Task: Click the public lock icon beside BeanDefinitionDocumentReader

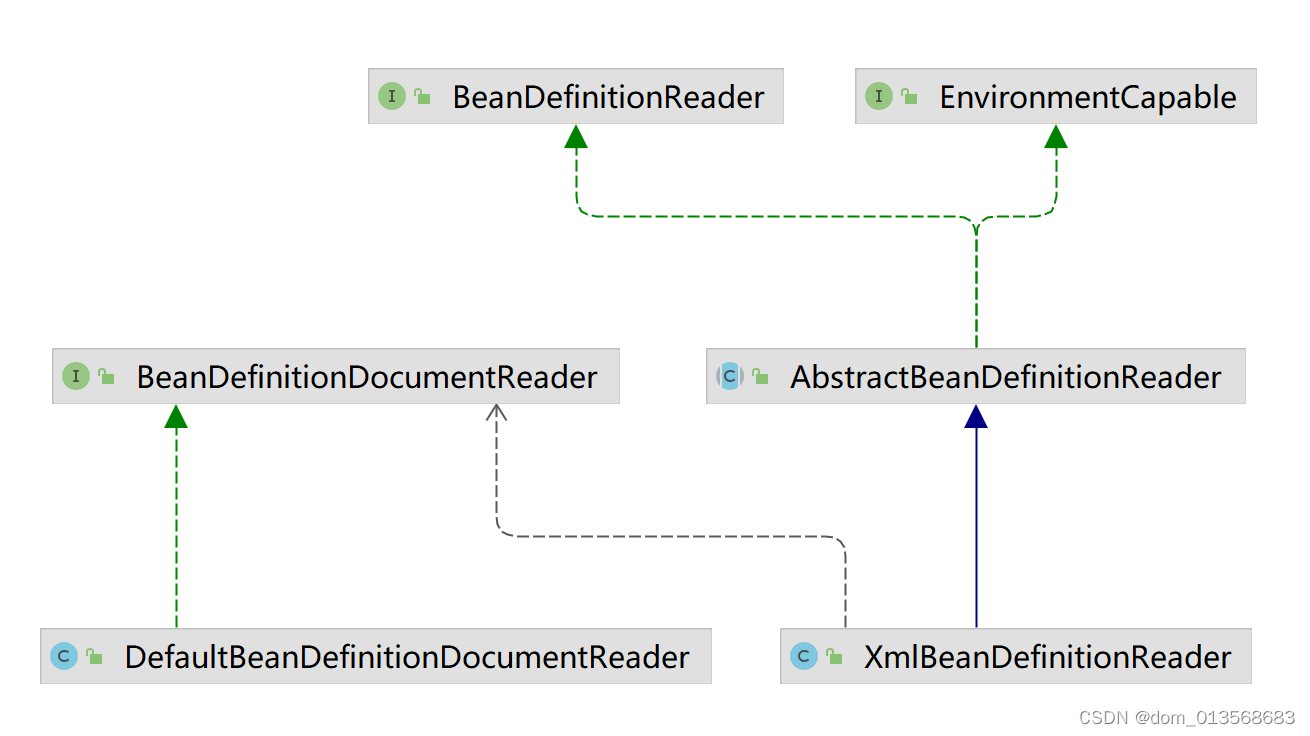Action: coord(106,377)
